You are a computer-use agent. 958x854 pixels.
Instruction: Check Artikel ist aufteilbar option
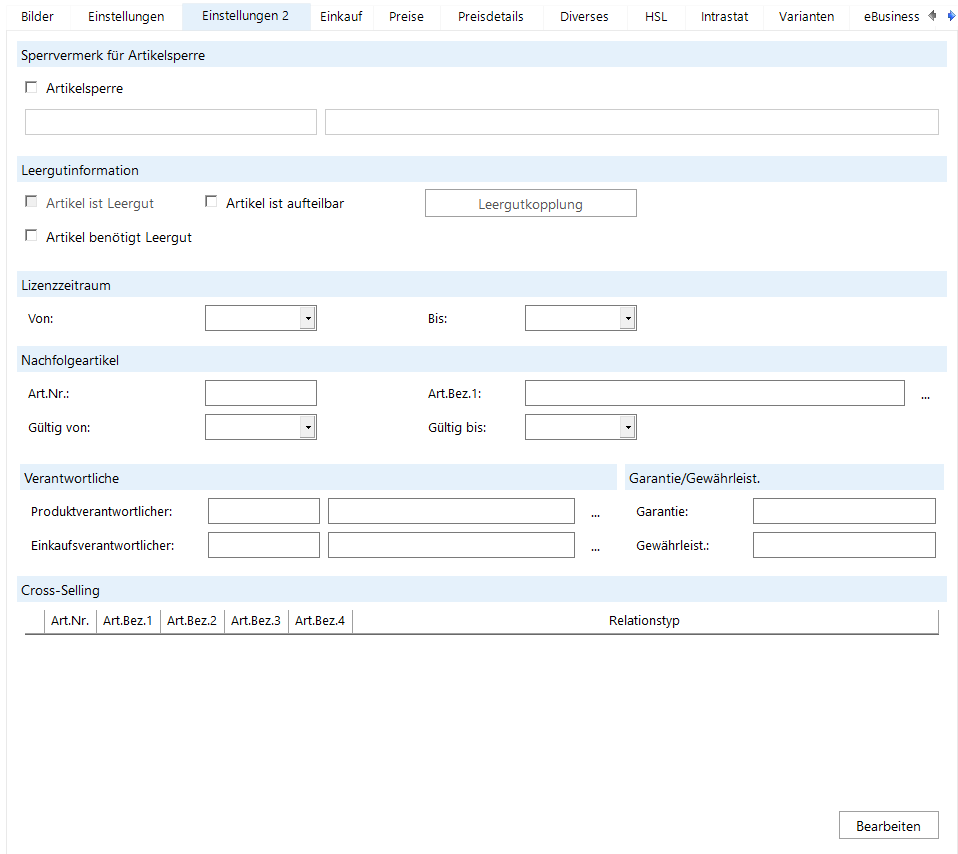(x=211, y=202)
